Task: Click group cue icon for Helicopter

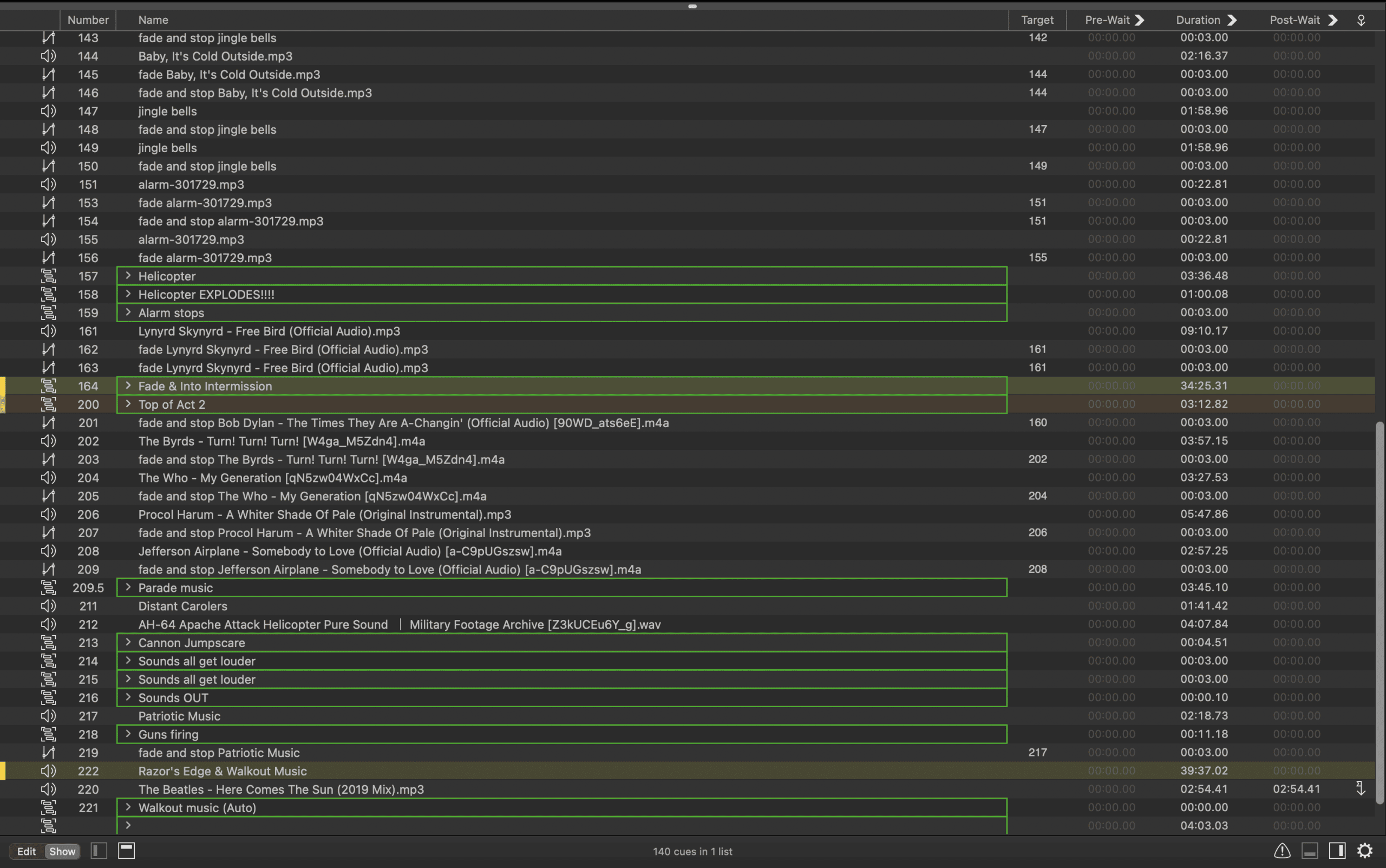Action: 48,276
